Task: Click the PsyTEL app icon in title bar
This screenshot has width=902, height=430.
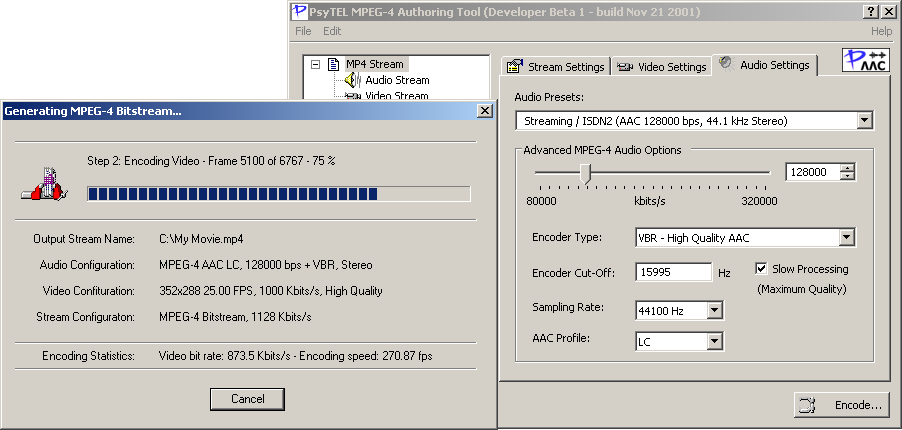Action: (x=299, y=12)
